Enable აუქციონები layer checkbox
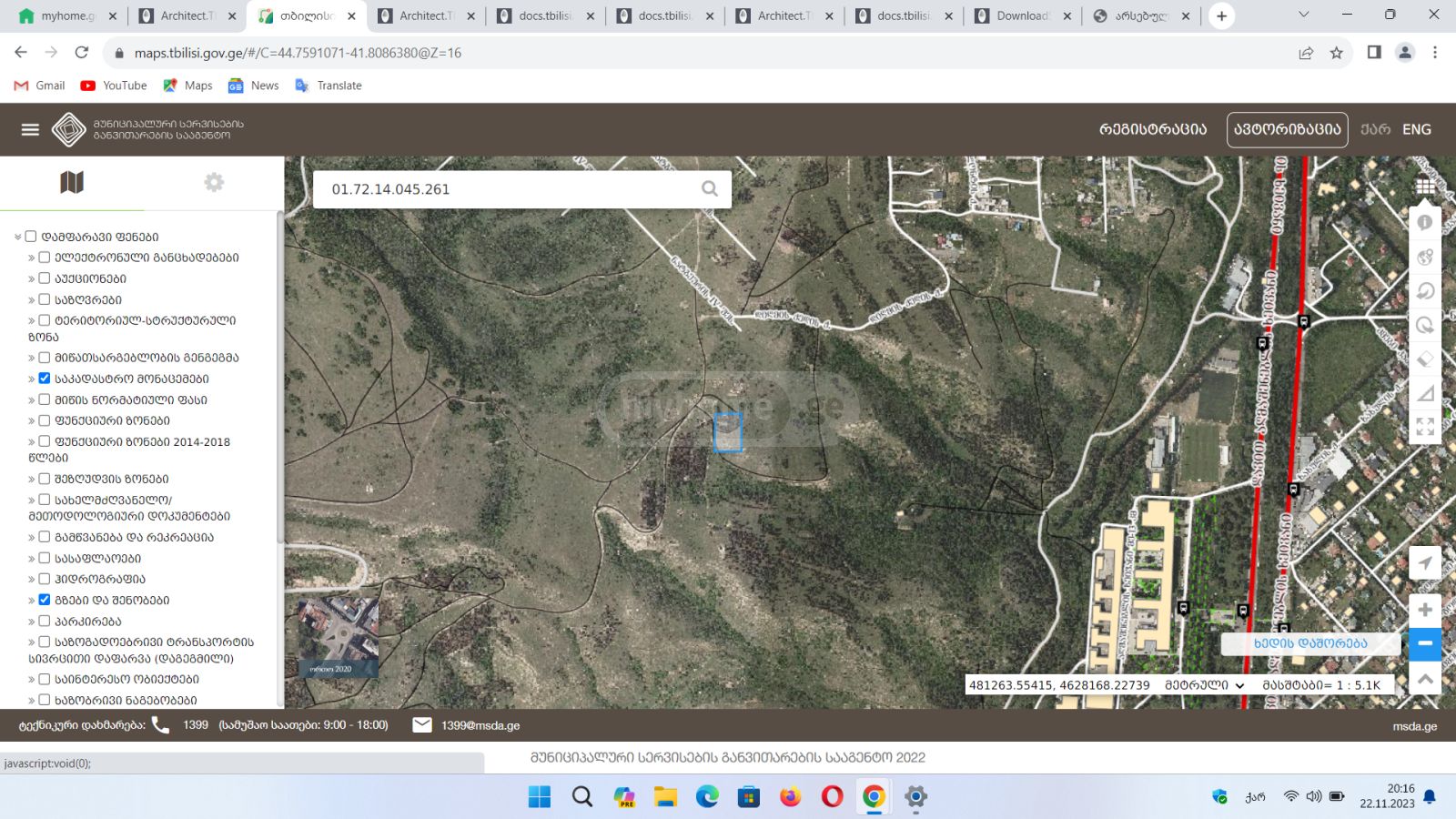 tap(44, 278)
